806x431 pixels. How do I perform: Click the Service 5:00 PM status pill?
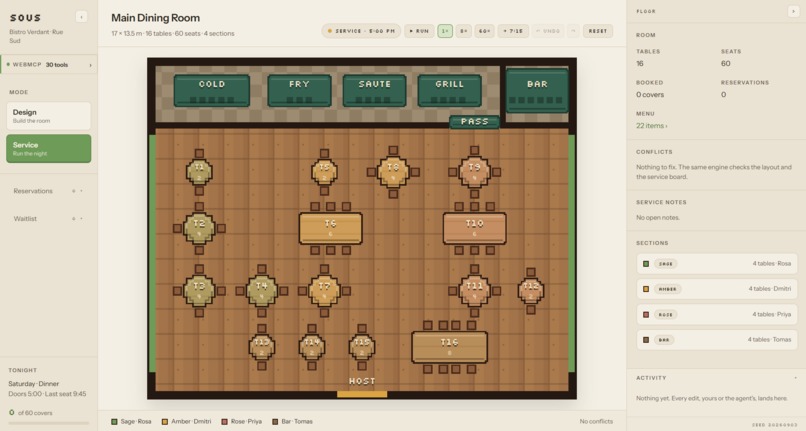pos(361,31)
